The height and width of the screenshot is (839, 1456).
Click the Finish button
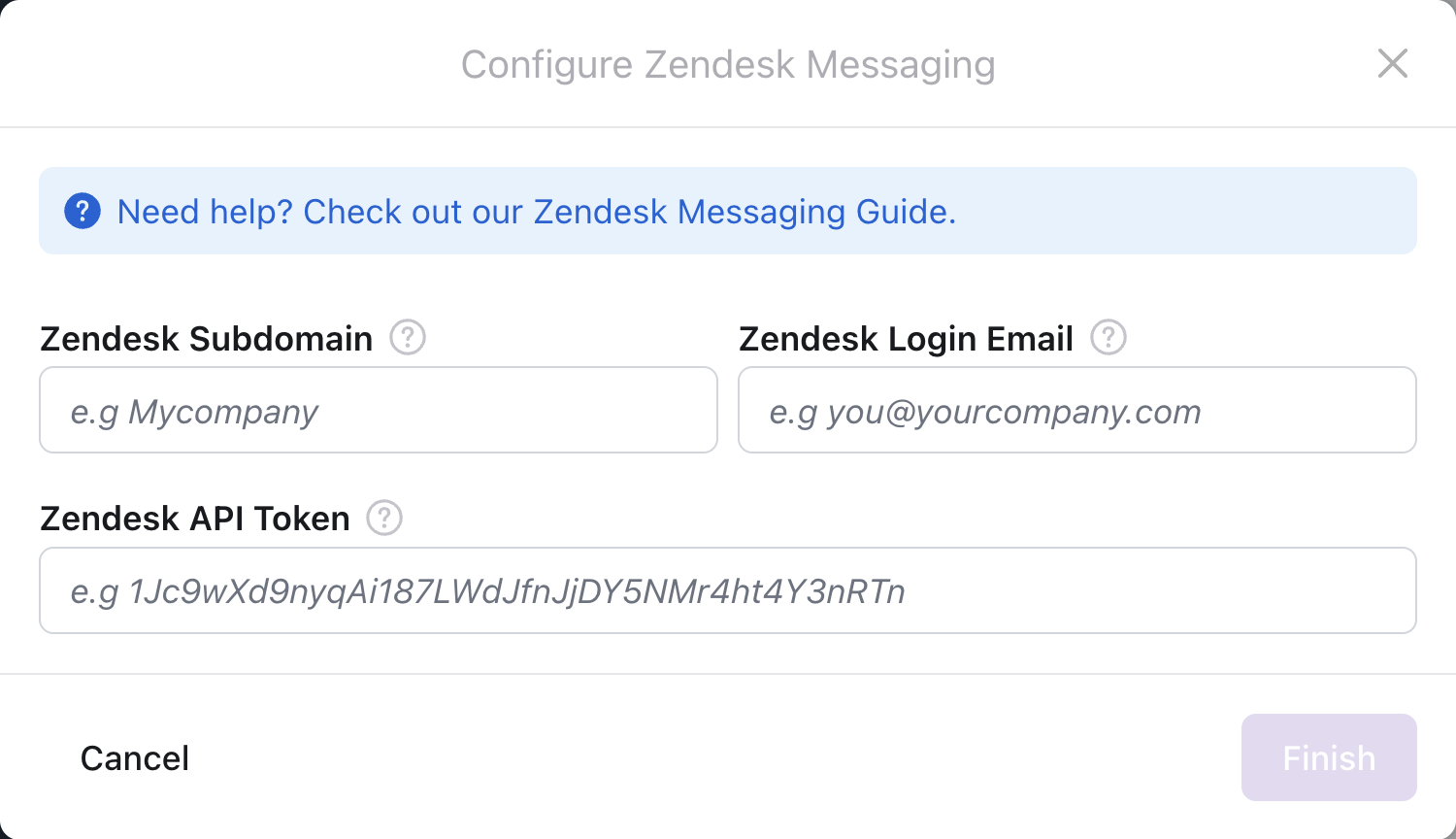pos(1329,757)
